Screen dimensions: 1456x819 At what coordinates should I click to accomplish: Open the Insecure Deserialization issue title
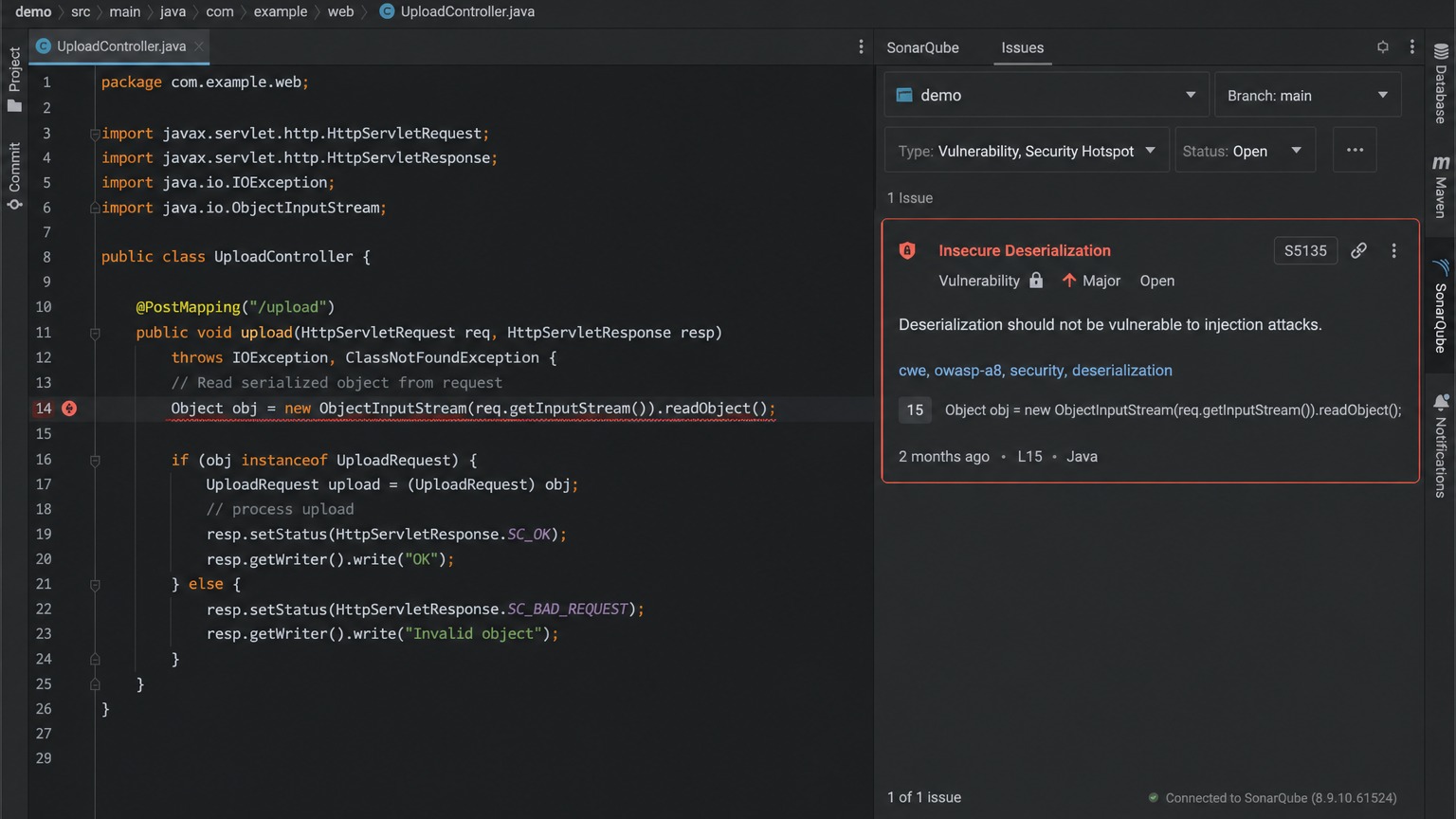click(x=1024, y=250)
